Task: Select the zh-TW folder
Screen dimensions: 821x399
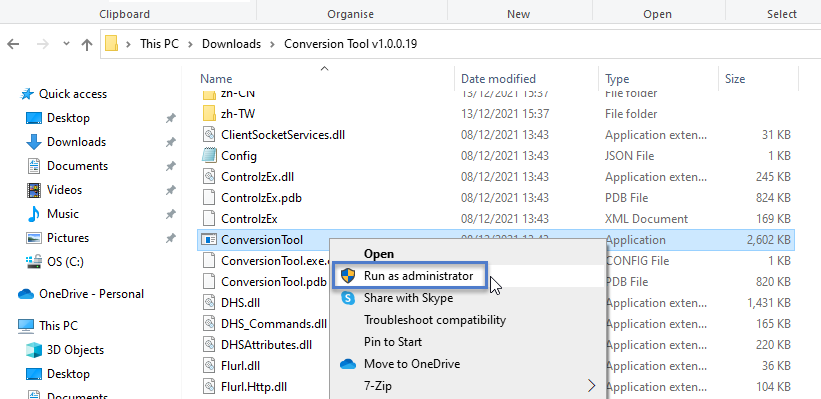Action: 238,114
